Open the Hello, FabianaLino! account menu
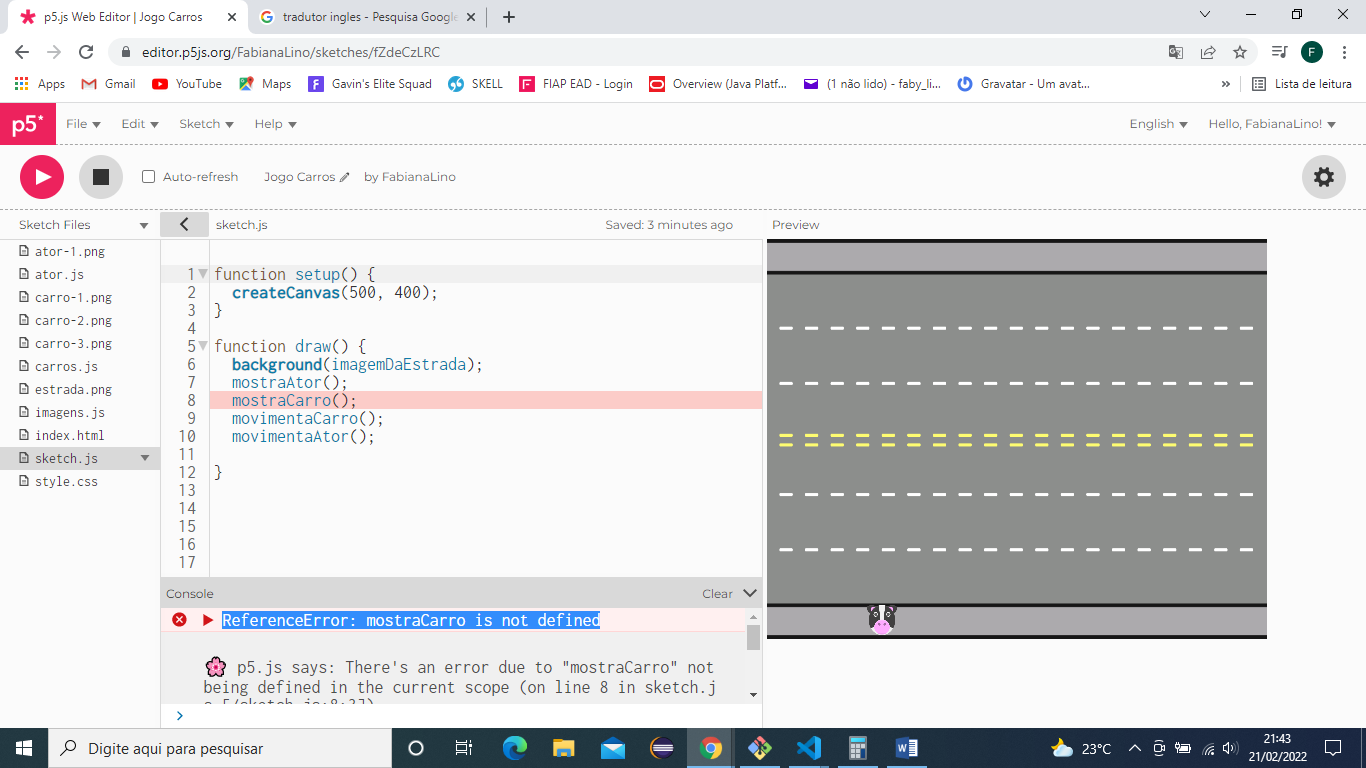Viewport: 1366px width, 768px height. (x=1272, y=124)
